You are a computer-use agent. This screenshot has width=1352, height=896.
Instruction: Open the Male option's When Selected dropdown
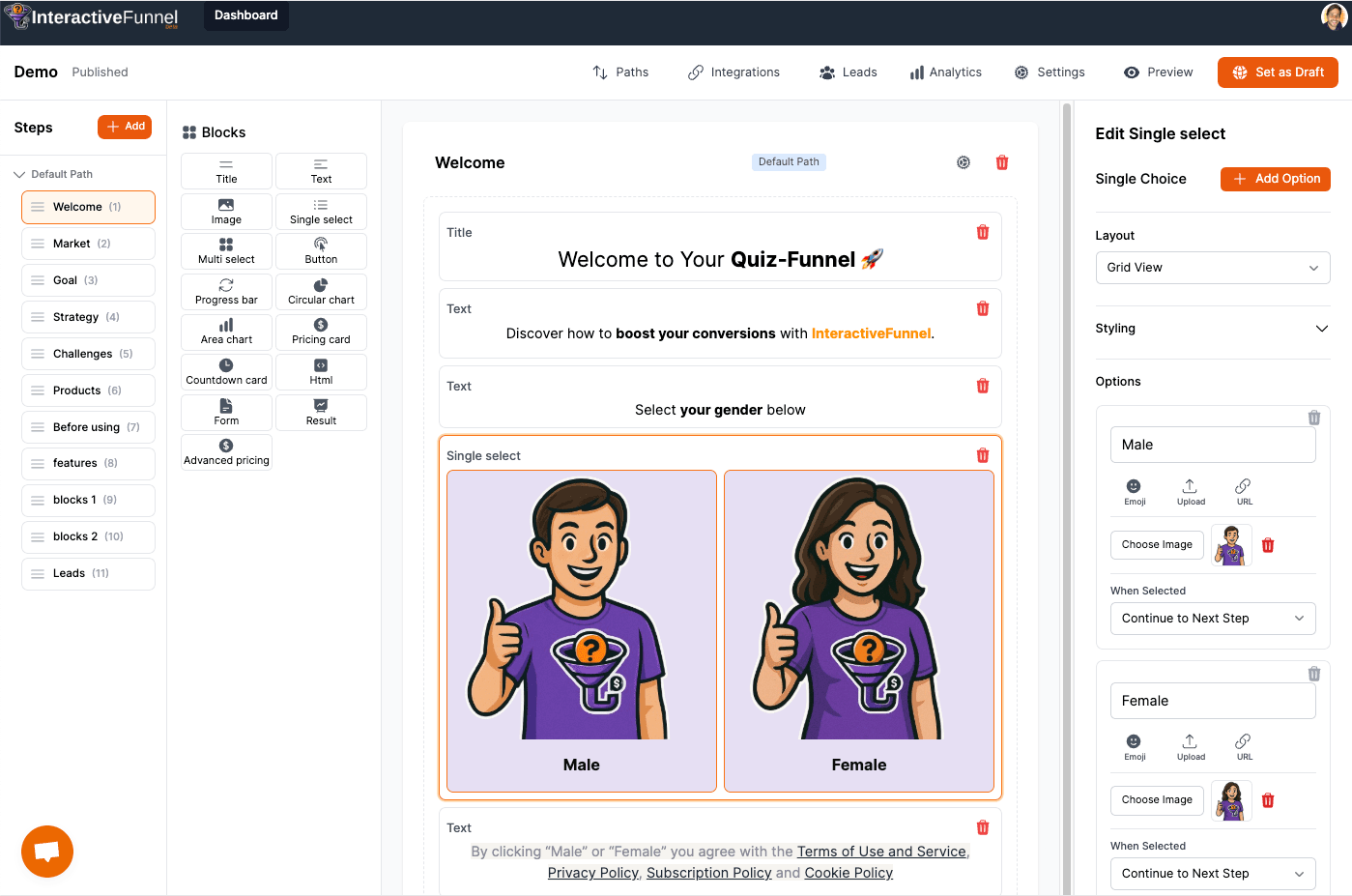[1212, 618]
